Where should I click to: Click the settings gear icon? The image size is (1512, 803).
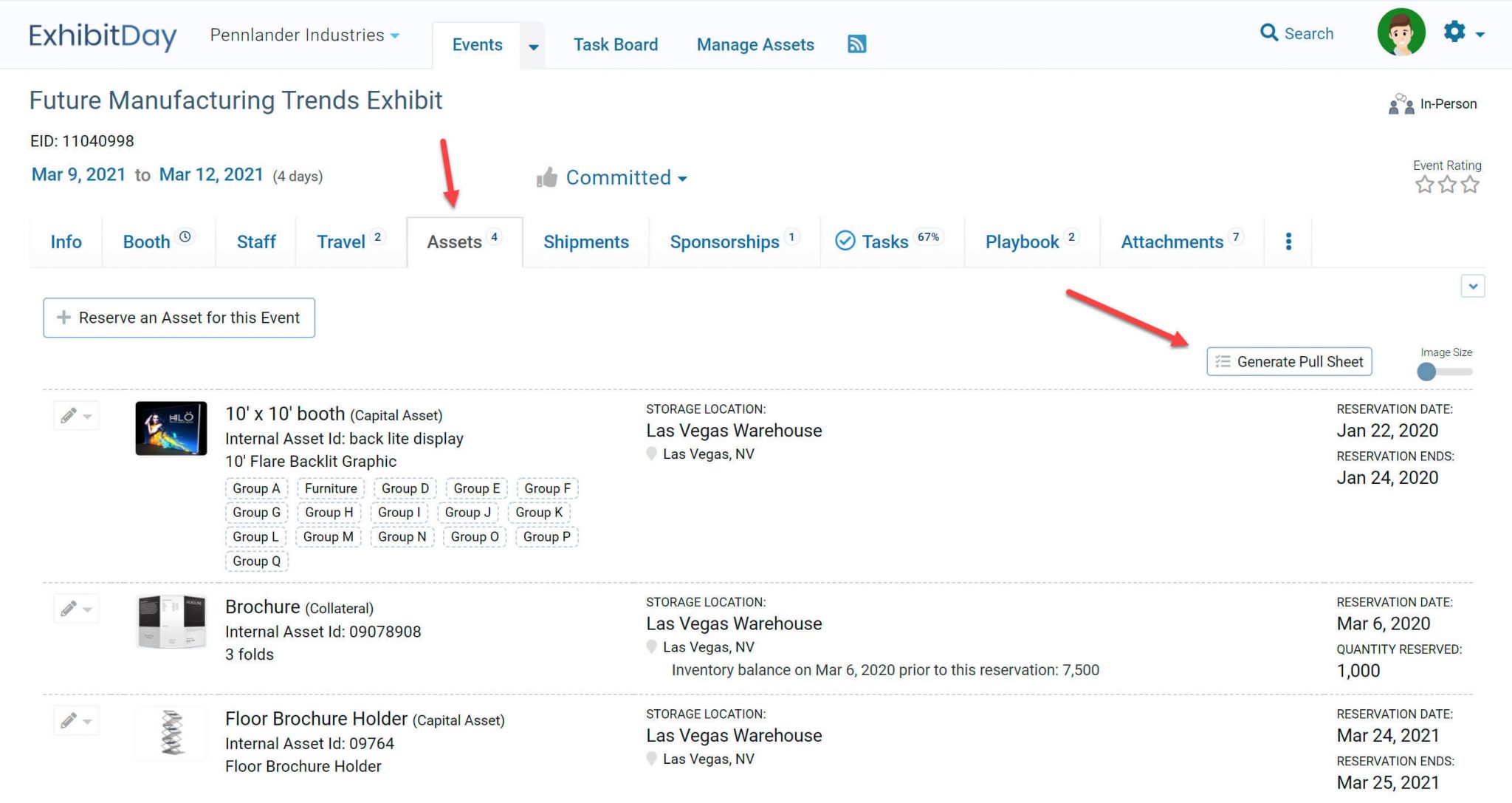[1454, 33]
